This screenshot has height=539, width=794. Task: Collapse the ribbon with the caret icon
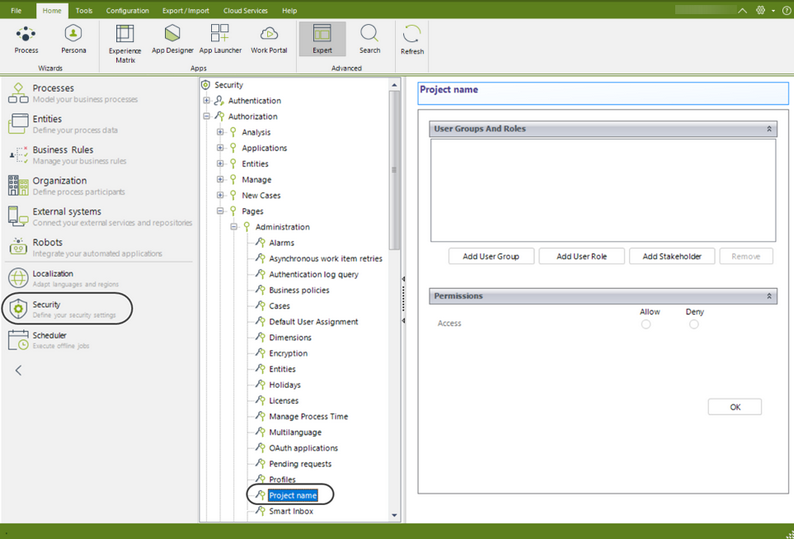tap(742, 10)
